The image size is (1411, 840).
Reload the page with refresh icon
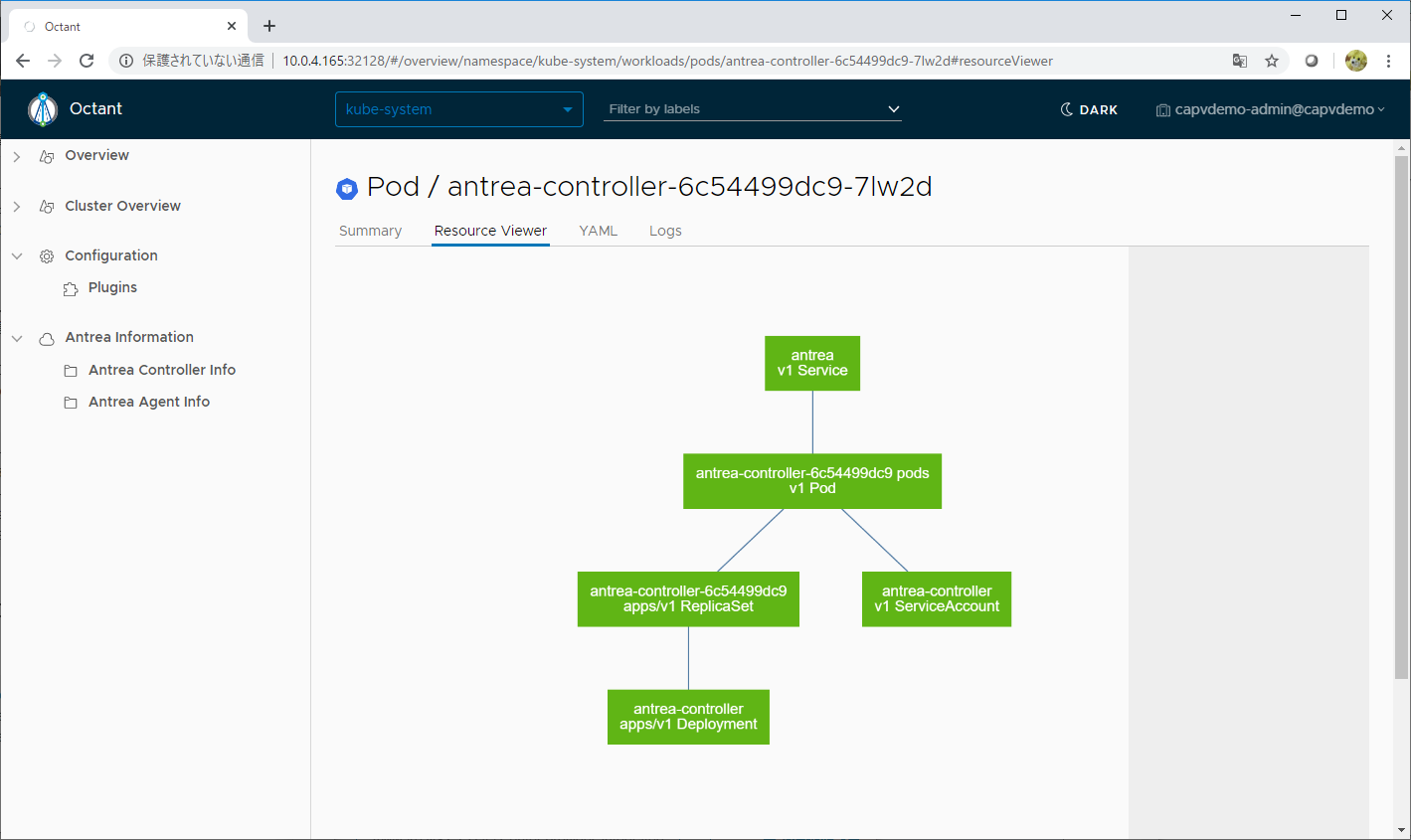coord(87,61)
